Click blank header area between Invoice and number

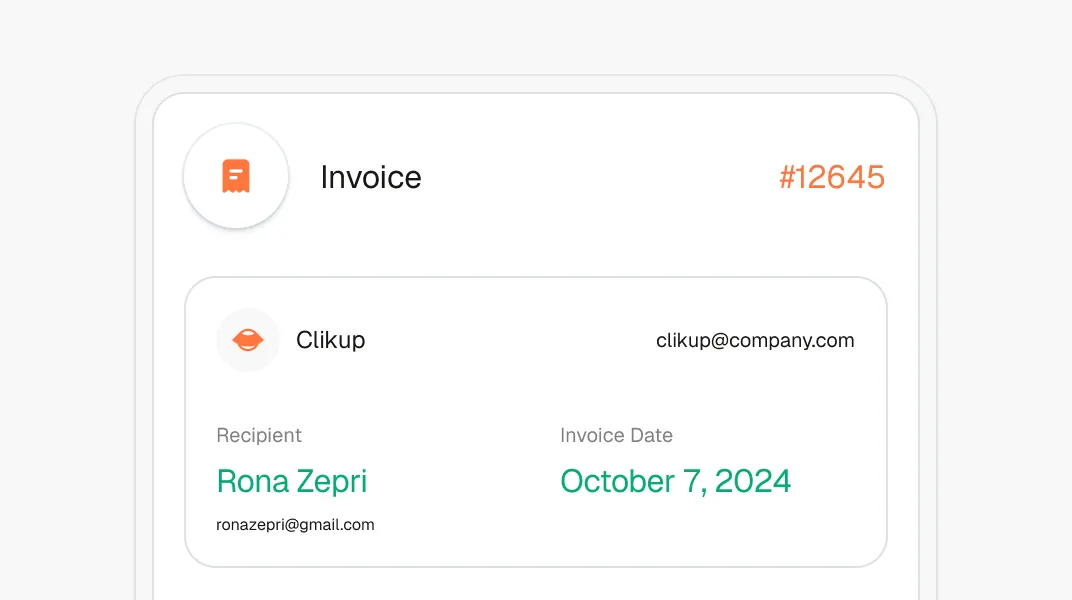click(x=600, y=177)
